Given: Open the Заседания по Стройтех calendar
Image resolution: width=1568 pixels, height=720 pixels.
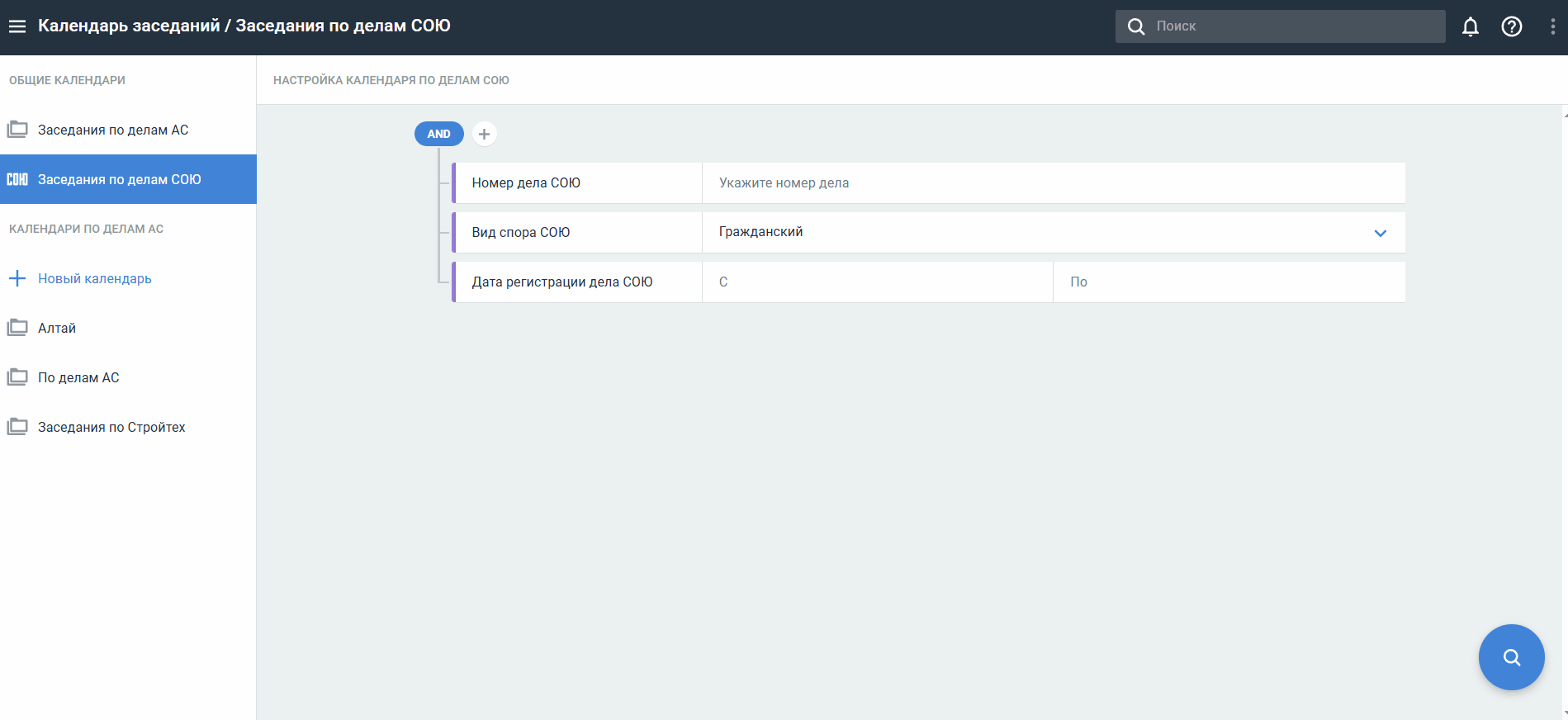Looking at the screenshot, I should pos(111,427).
